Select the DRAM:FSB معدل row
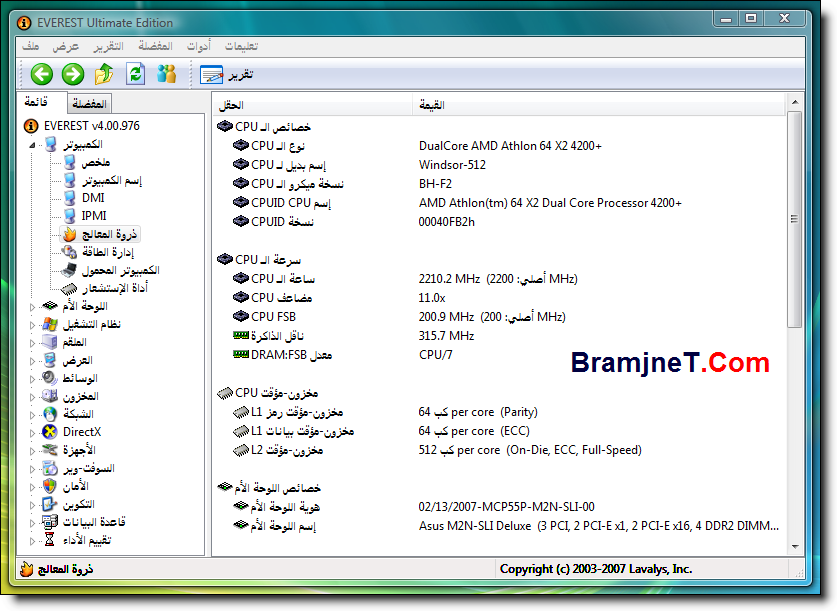837x611 pixels. [x=499, y=355]
